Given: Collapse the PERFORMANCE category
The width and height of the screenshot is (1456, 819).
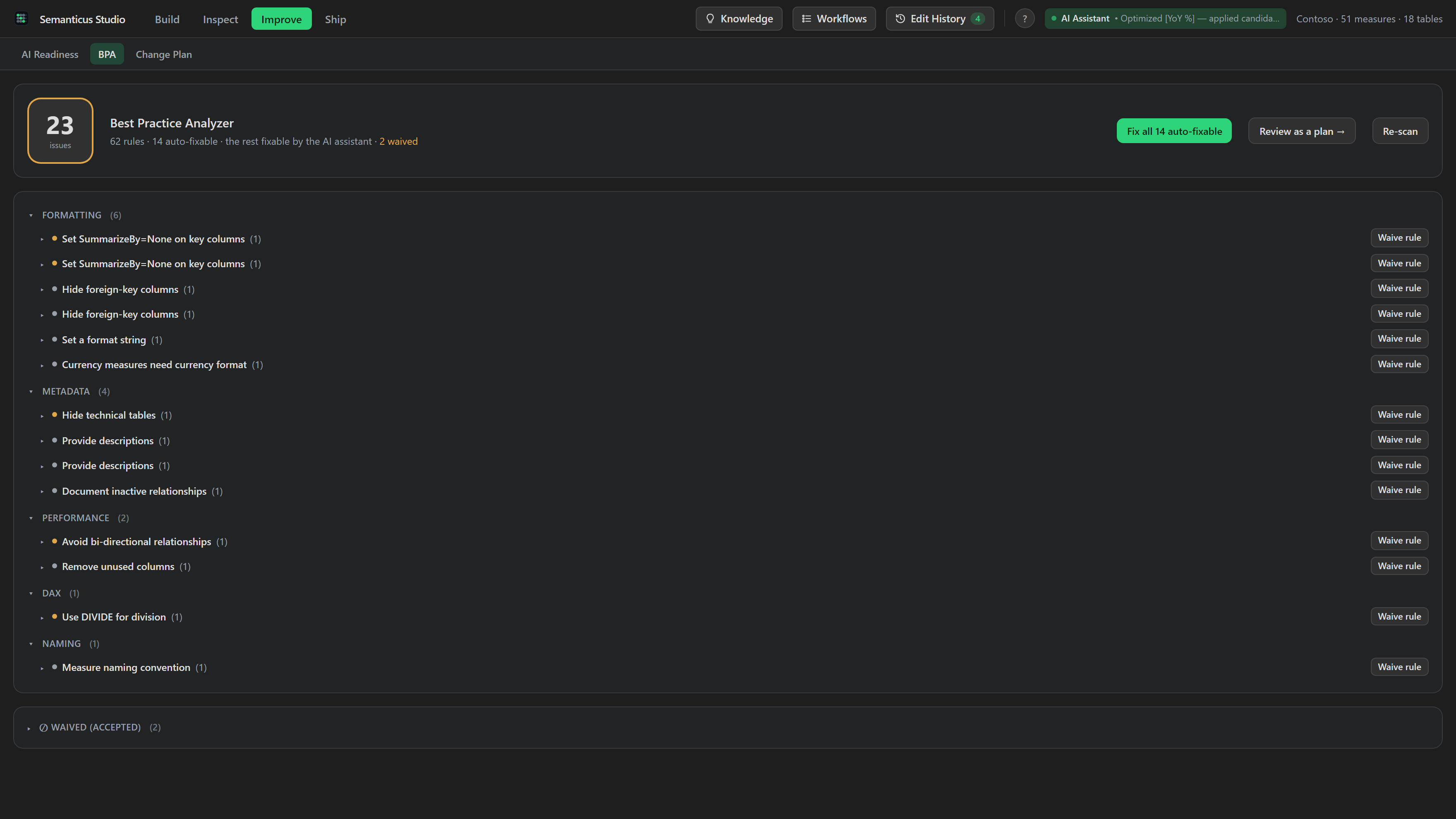Looking at the screenshot, I should (31, 518).
